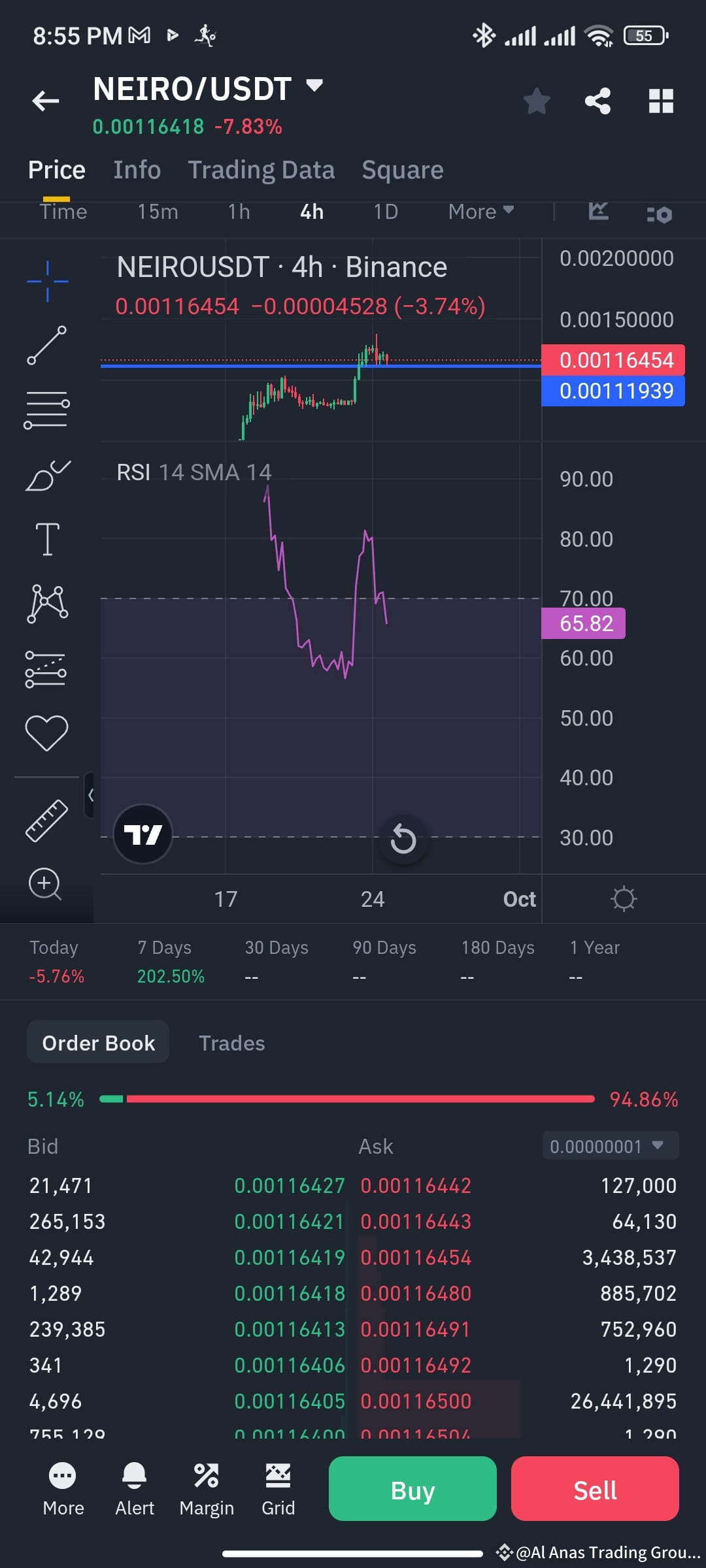706x1568 pixels.
Task: Switch to the Price tab
Action: (x=57, y=170)
